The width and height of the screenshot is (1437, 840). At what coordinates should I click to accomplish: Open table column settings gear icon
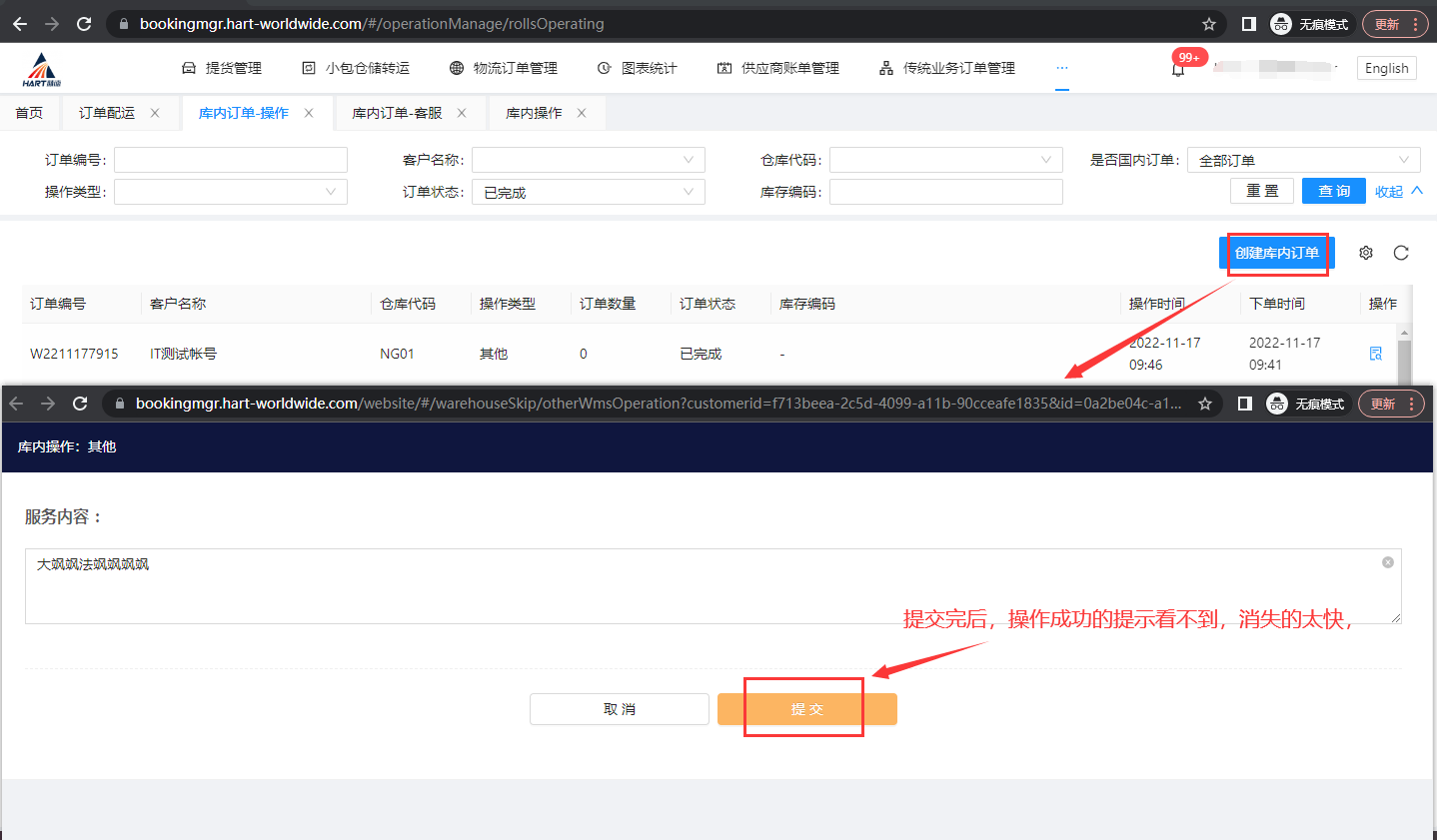1366,253
